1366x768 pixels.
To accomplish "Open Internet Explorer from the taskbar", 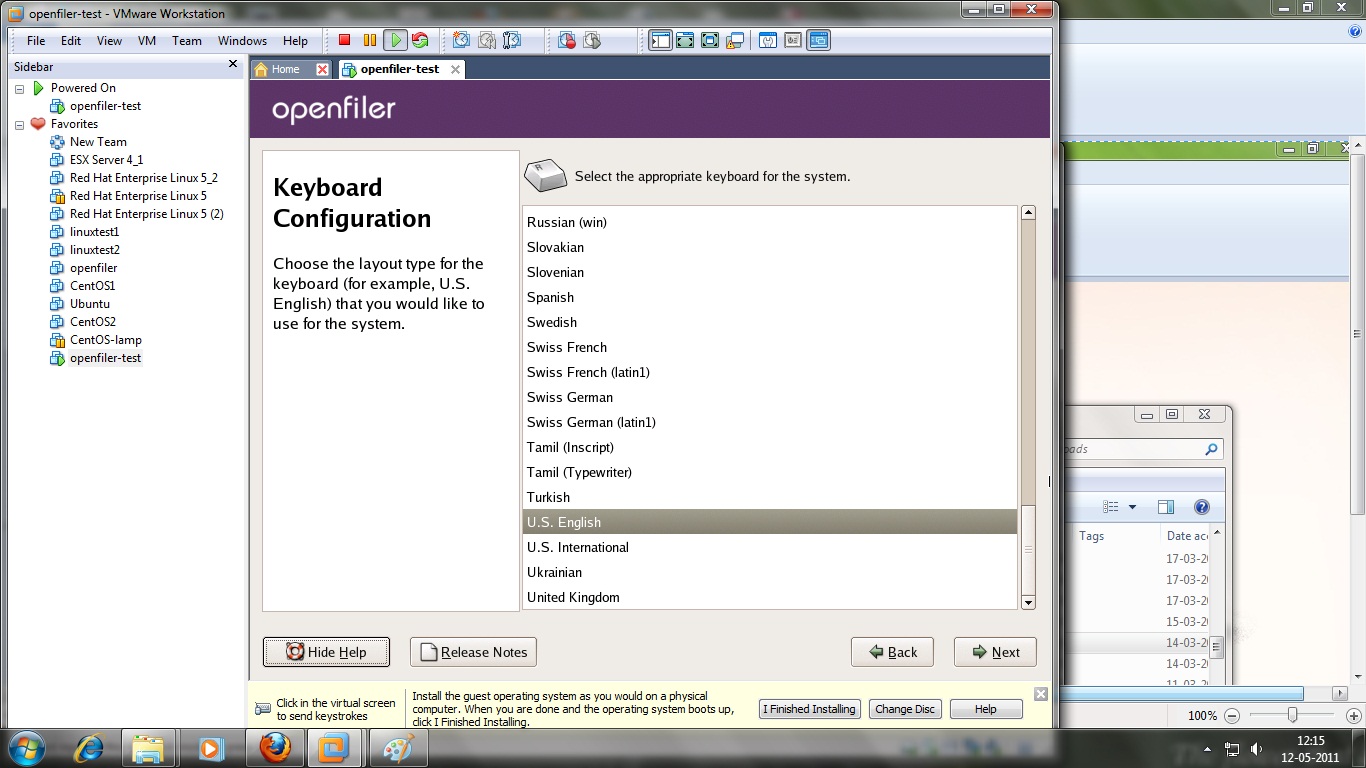I will pos(90,747).
